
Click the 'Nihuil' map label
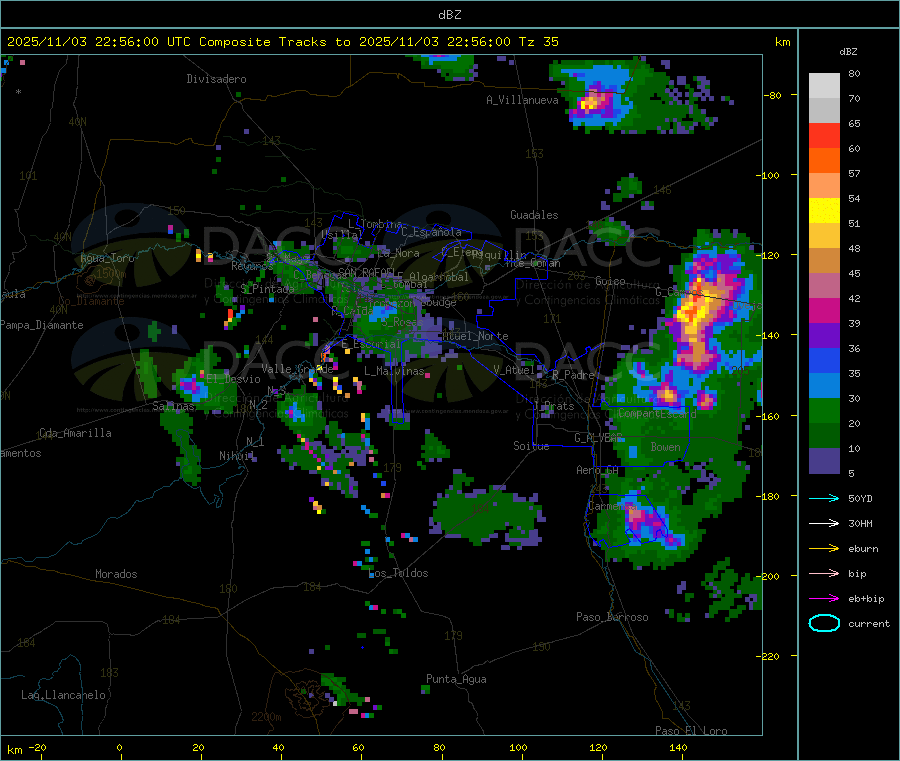coord(237,456)
